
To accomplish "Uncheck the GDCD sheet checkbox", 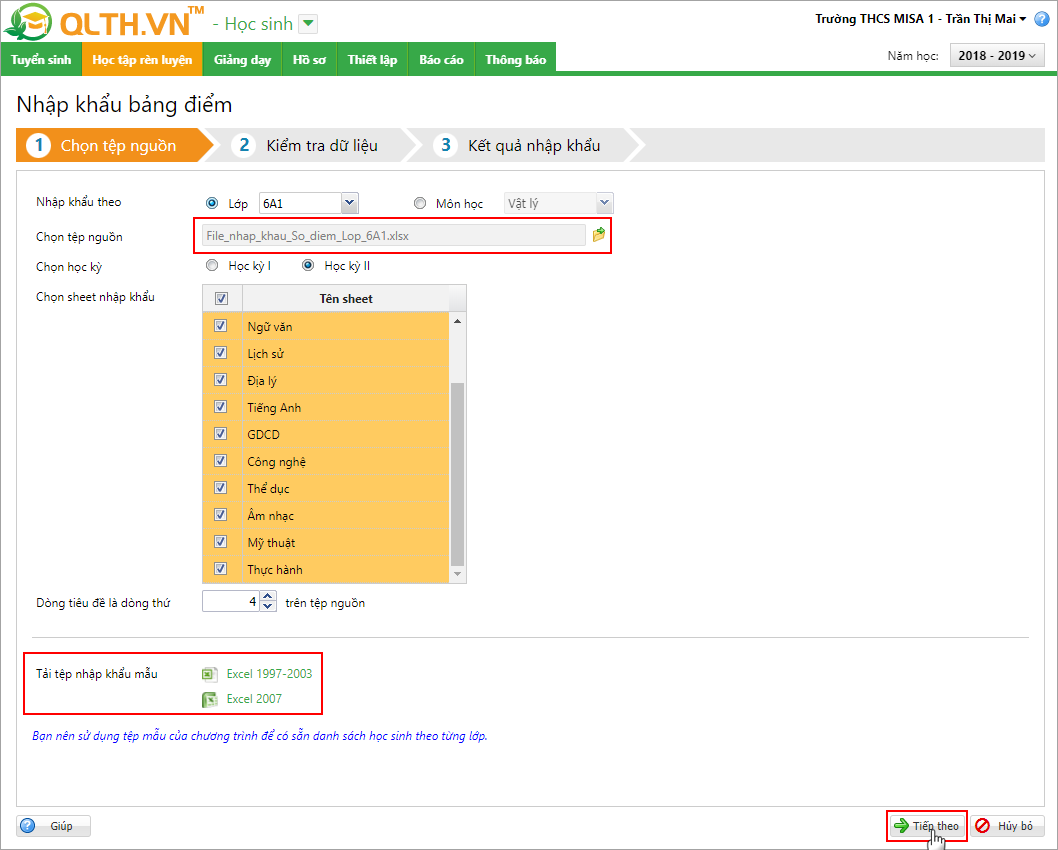I will (221, 434).
